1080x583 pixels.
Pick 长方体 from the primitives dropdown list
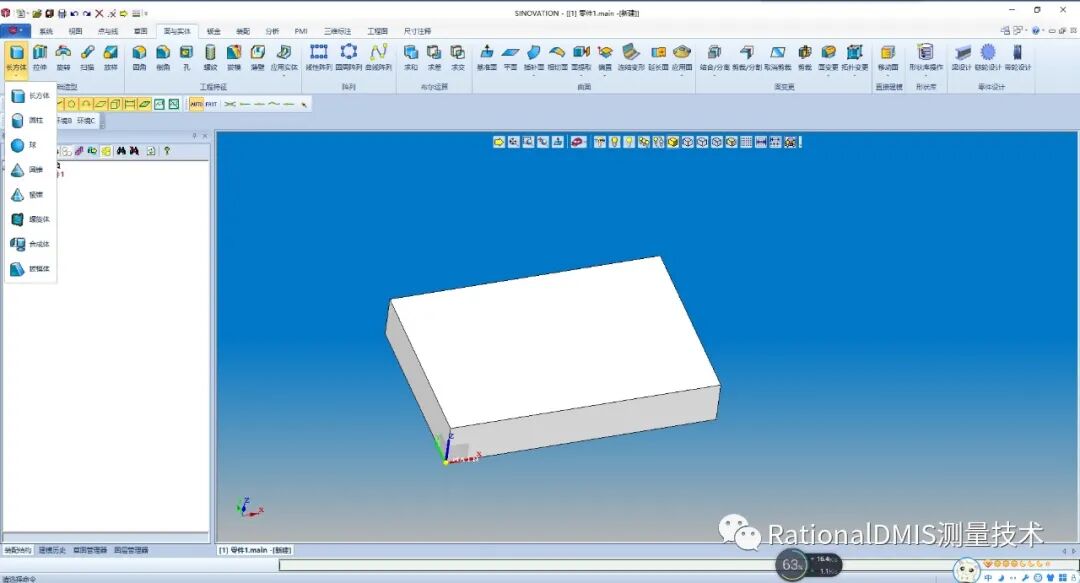(30, 96)
